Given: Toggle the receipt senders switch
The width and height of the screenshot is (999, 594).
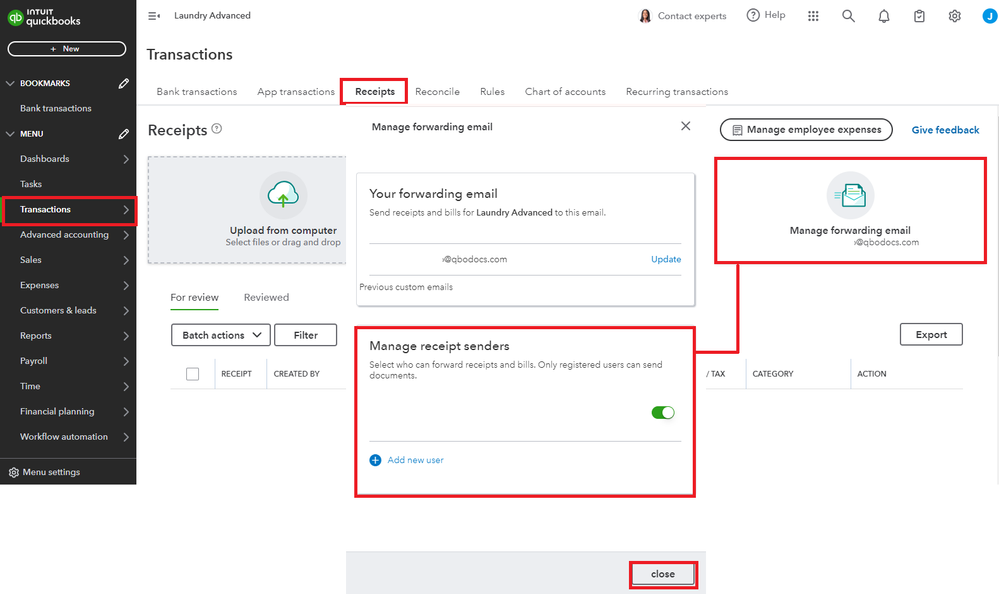Looking at the screenshot, I should 663,412.
